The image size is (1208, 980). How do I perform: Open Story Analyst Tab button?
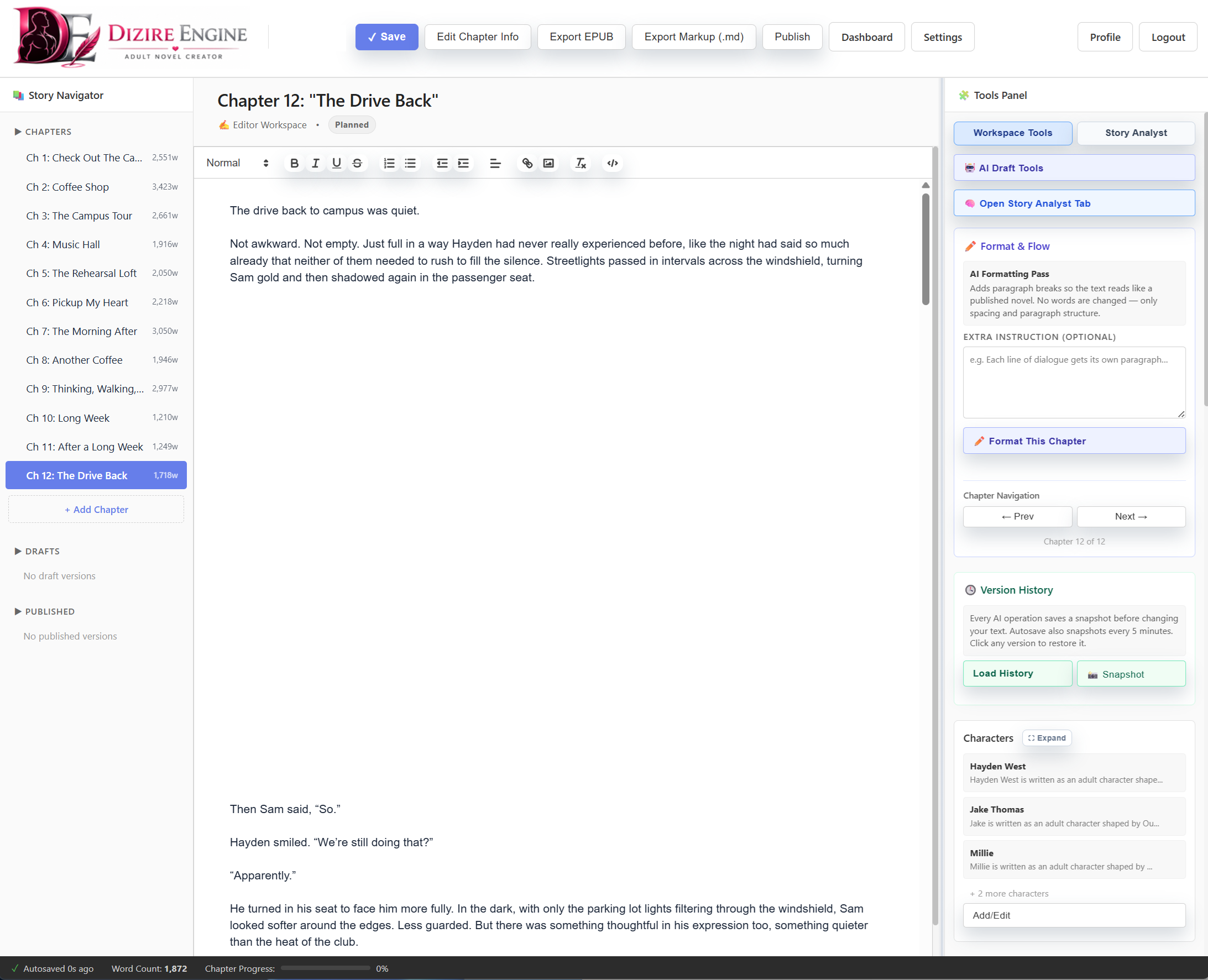click(1074, 203)
